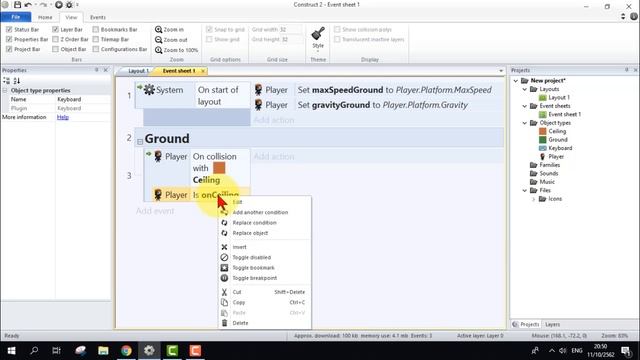
Task: Switch to Layers panel tab
Action: (552, 324)
